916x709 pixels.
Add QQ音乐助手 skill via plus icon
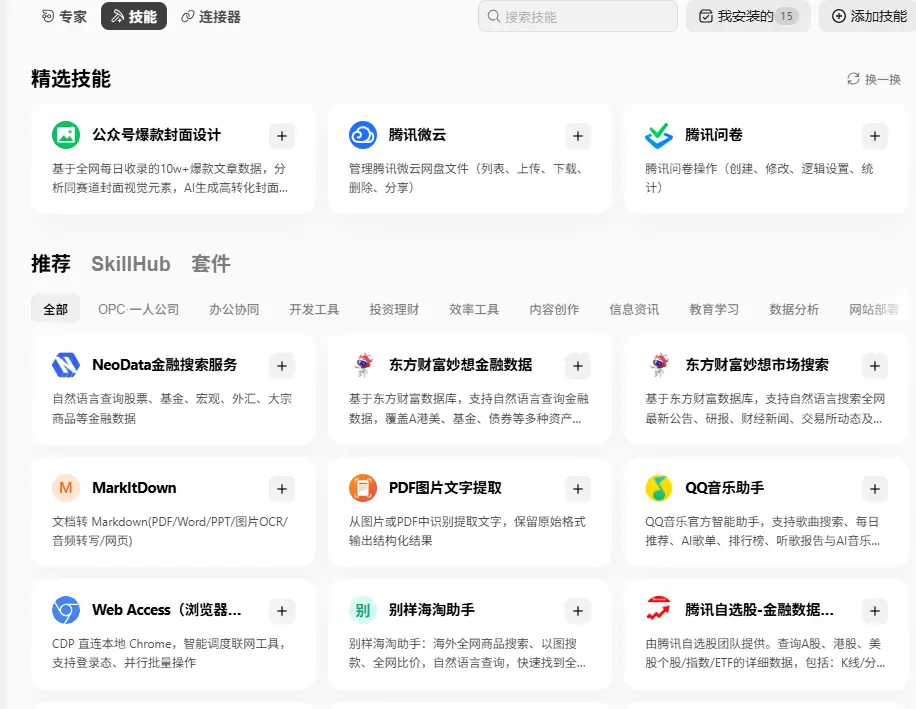pos(875,489)
